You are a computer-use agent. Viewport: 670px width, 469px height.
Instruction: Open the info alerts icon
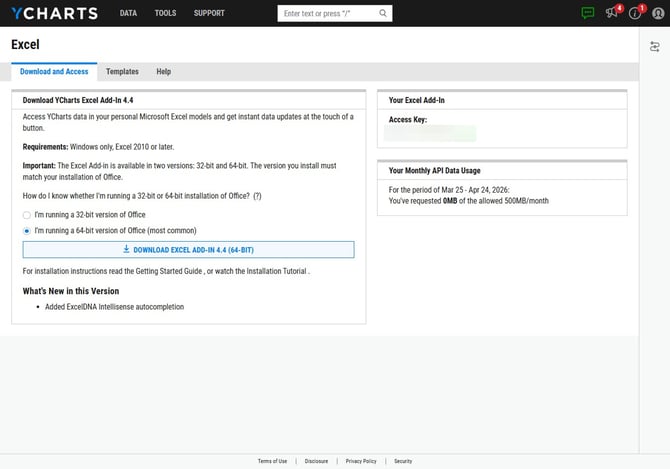[x=634, y=14]
